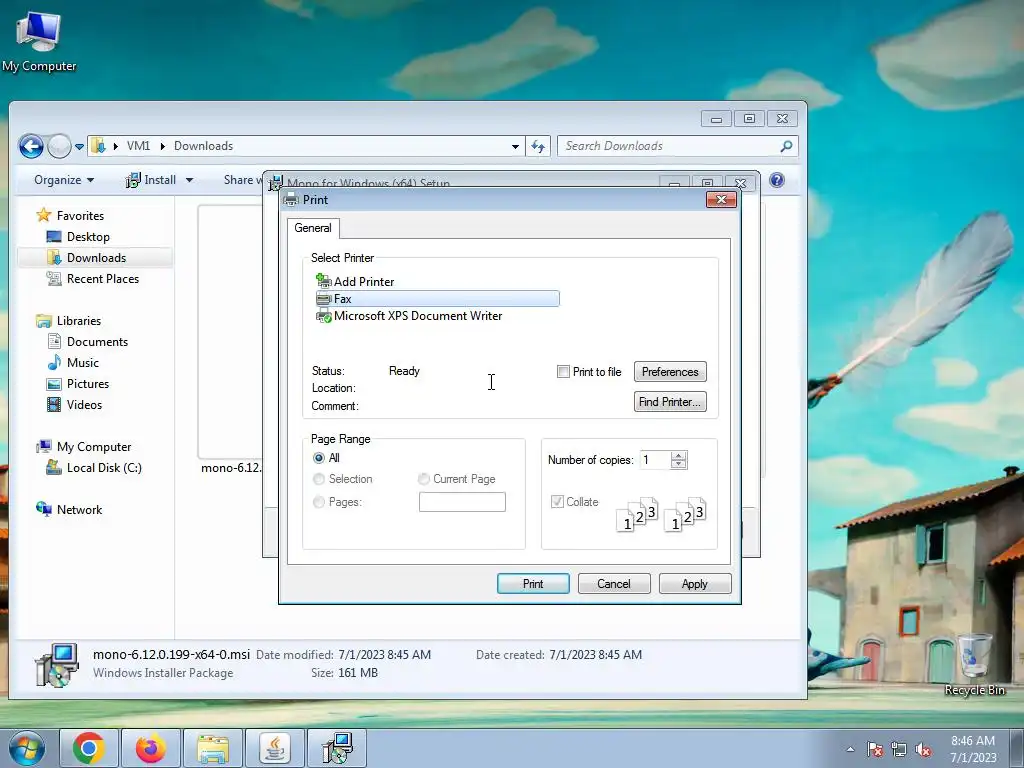Screen dimensions: 1024x768
Task: Switch to Windows Installer taskbar icon
Action: [x=337, y=748]
